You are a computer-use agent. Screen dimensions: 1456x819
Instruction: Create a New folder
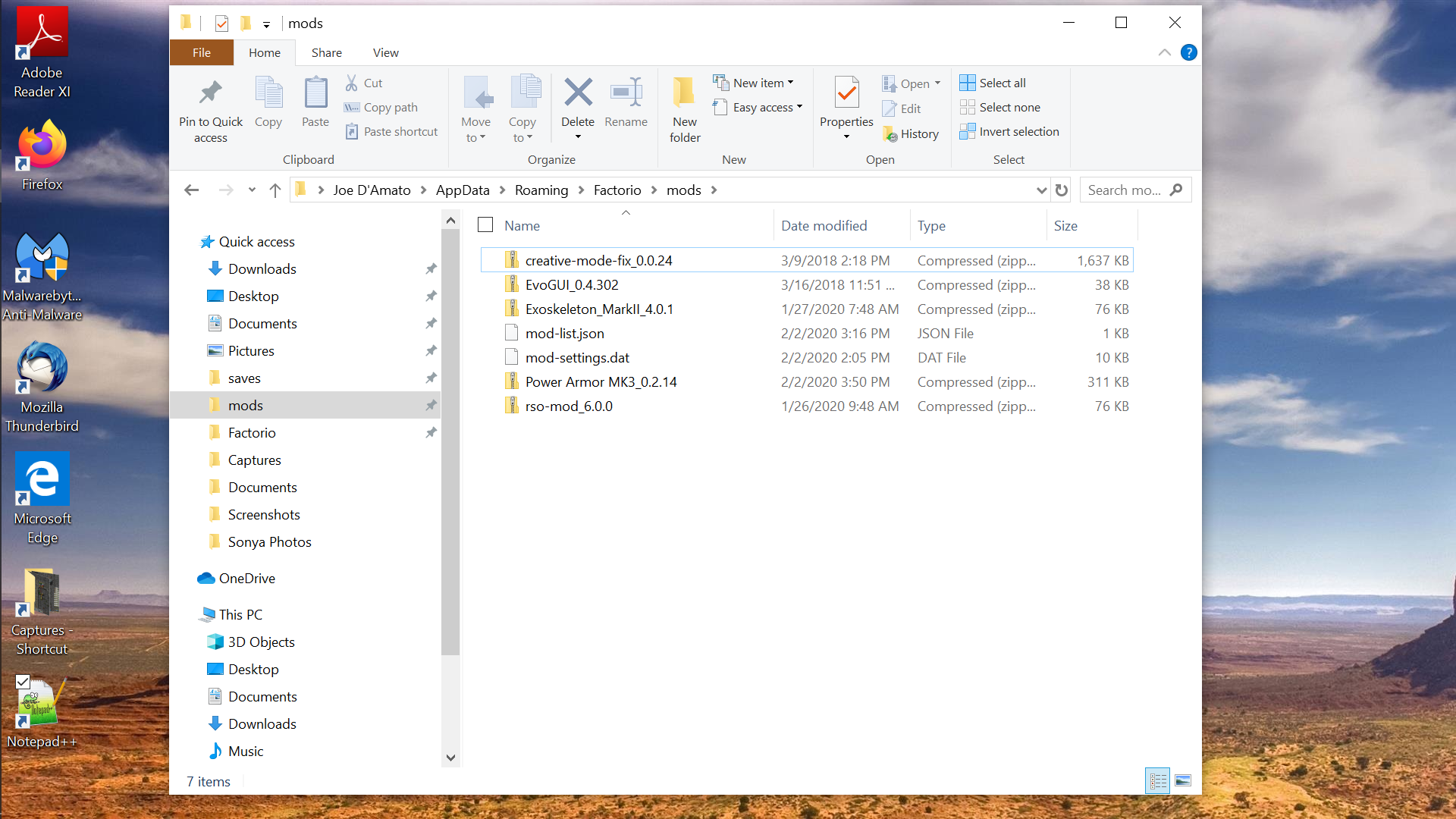pyautogui.click(x=685, y=110)
